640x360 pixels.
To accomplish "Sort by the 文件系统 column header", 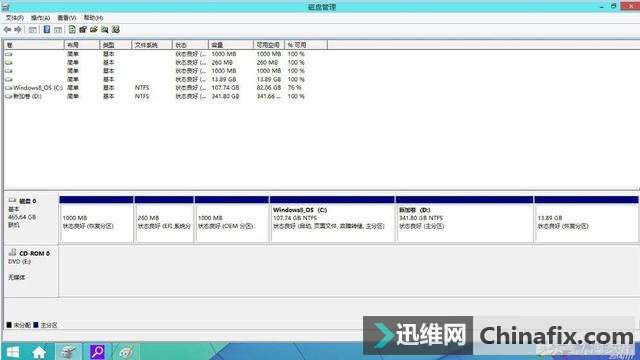I will coord(152,45).
